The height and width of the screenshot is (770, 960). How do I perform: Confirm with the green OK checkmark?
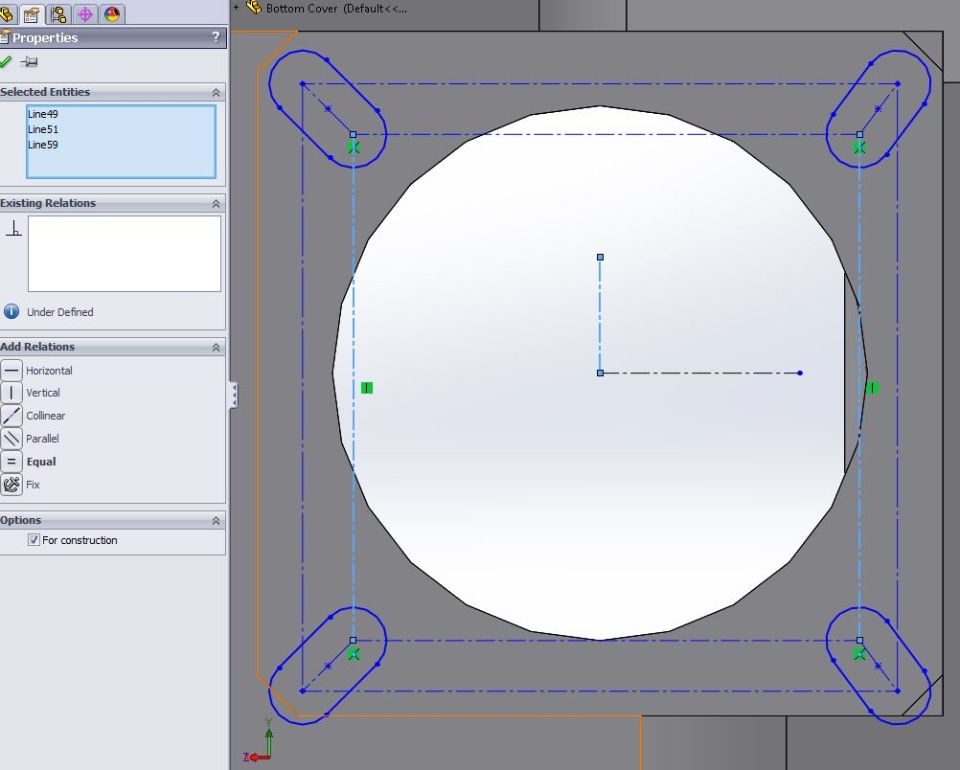(x=6, y=61)
